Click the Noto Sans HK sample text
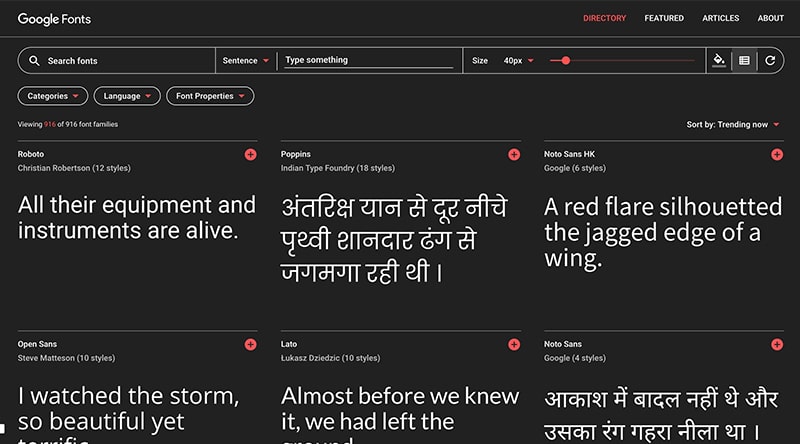Screen dimensions: 800x444 [663, 232]
